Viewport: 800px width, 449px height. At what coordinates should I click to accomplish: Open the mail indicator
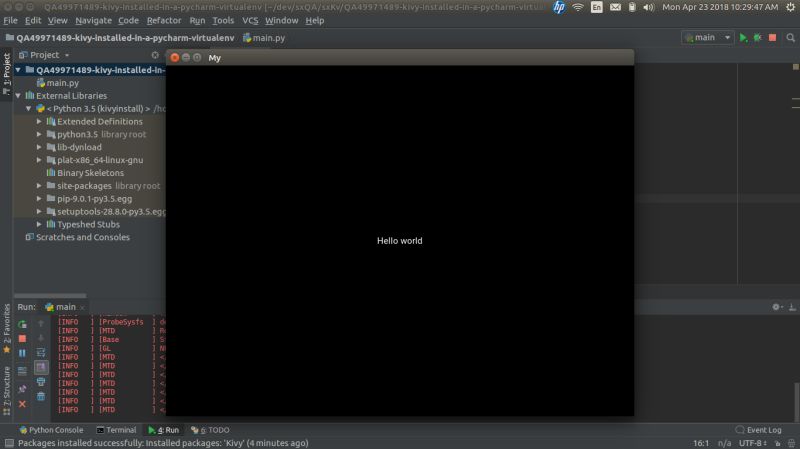[615, 7]
